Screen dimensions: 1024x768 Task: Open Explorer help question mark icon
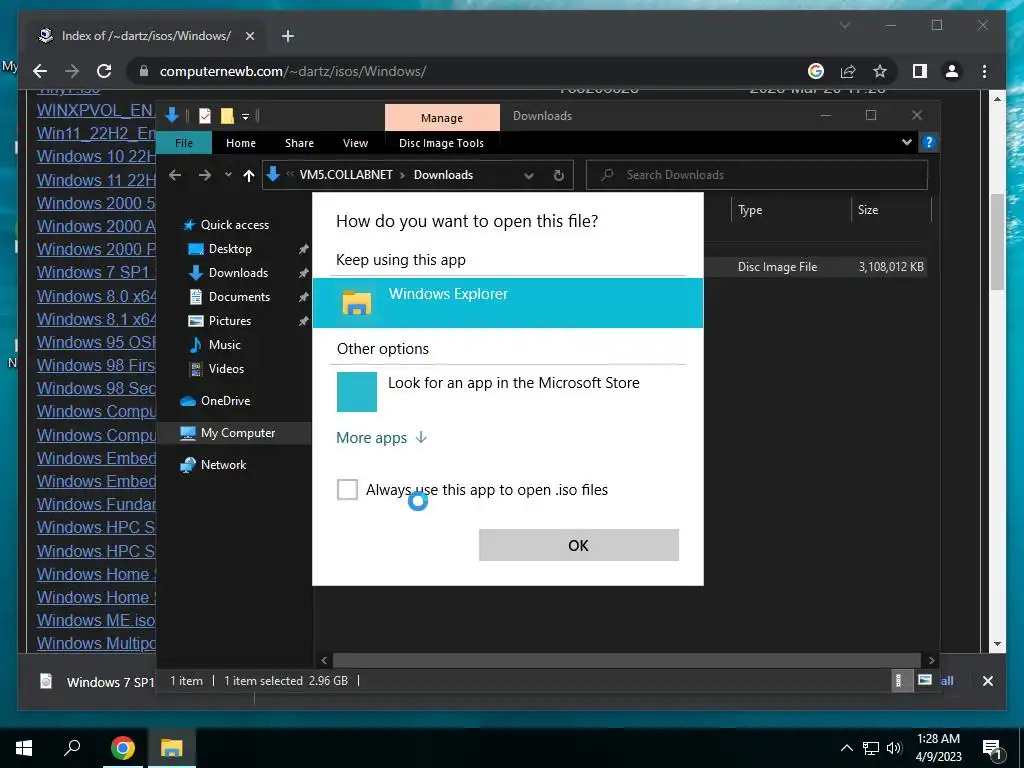(x=929, y=142)
